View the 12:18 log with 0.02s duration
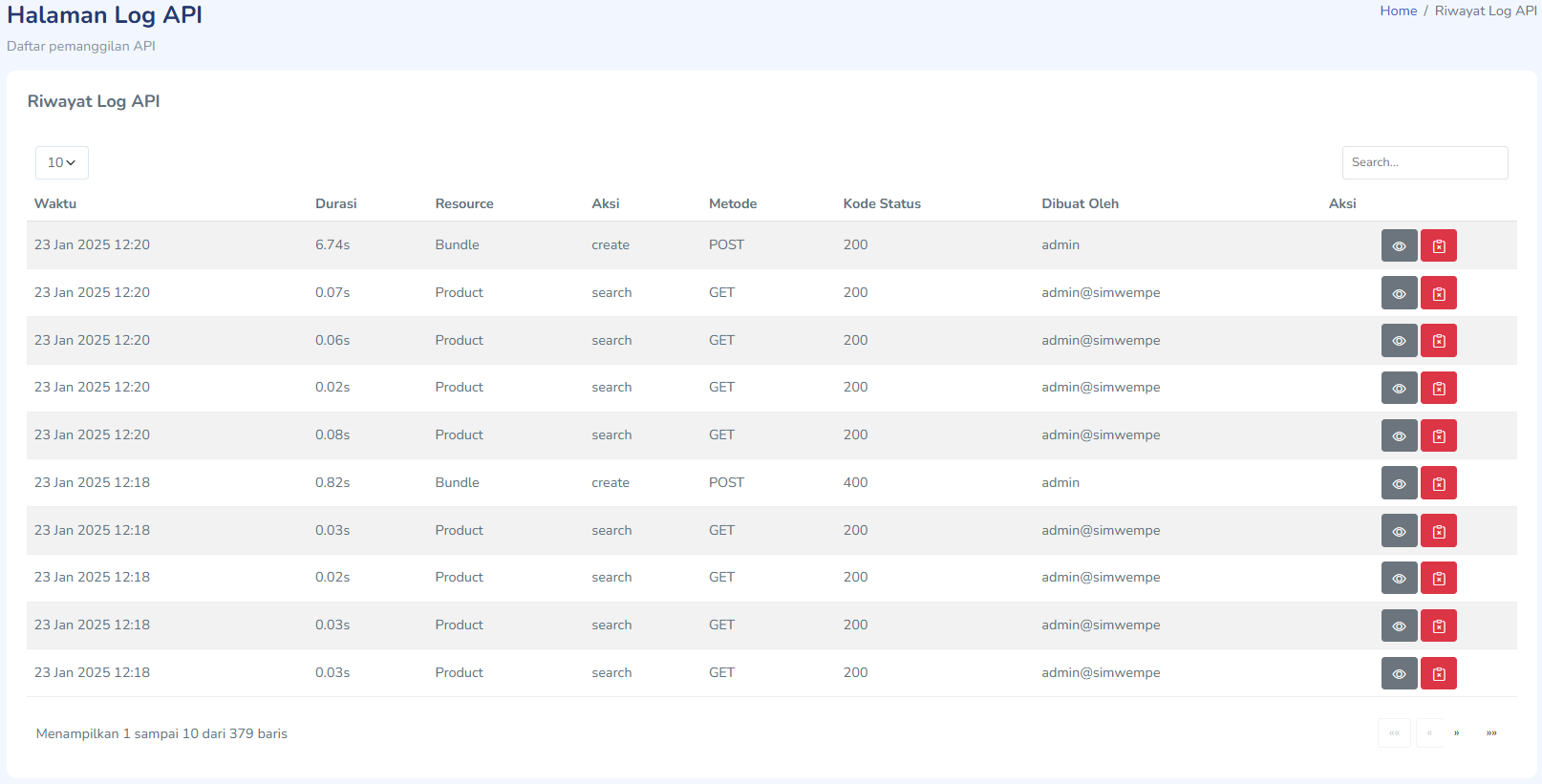Viewport: 1542px width, 784px height. [1399, 578]
